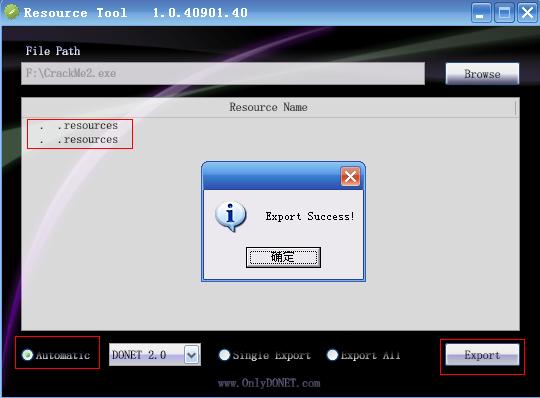540x398 pixels.
Task: Select the first .resources list entry
Action: tap(79, 126)
